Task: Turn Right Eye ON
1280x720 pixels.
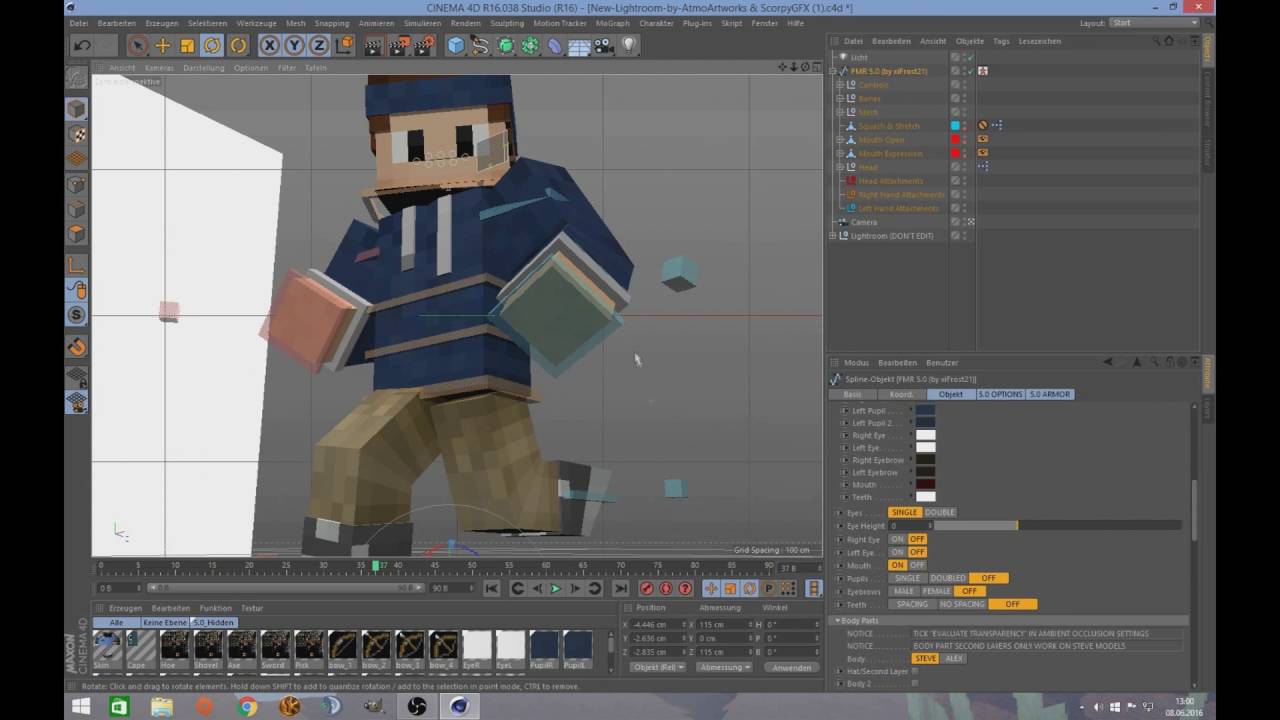Action: point(897,539)
